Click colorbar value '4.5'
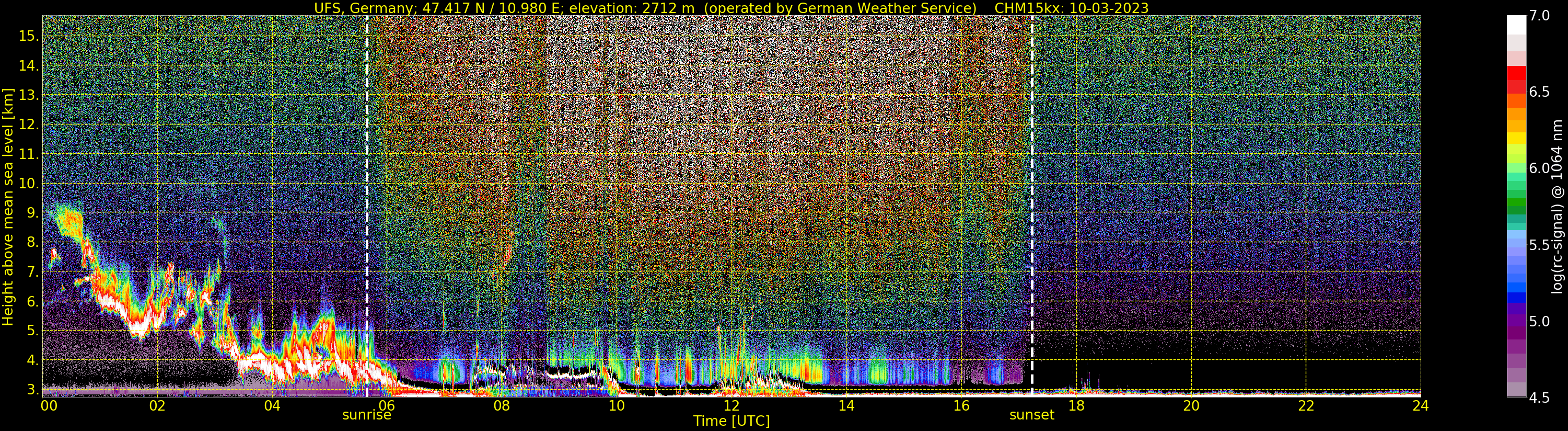Viewport: 1568px width, 431px height. (x=1540, y=398)
